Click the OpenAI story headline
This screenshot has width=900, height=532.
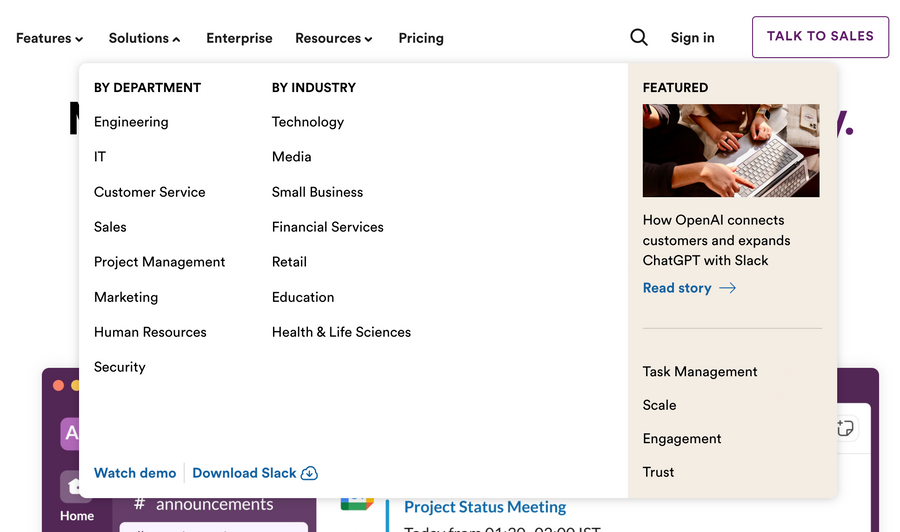tap(716, 240)
